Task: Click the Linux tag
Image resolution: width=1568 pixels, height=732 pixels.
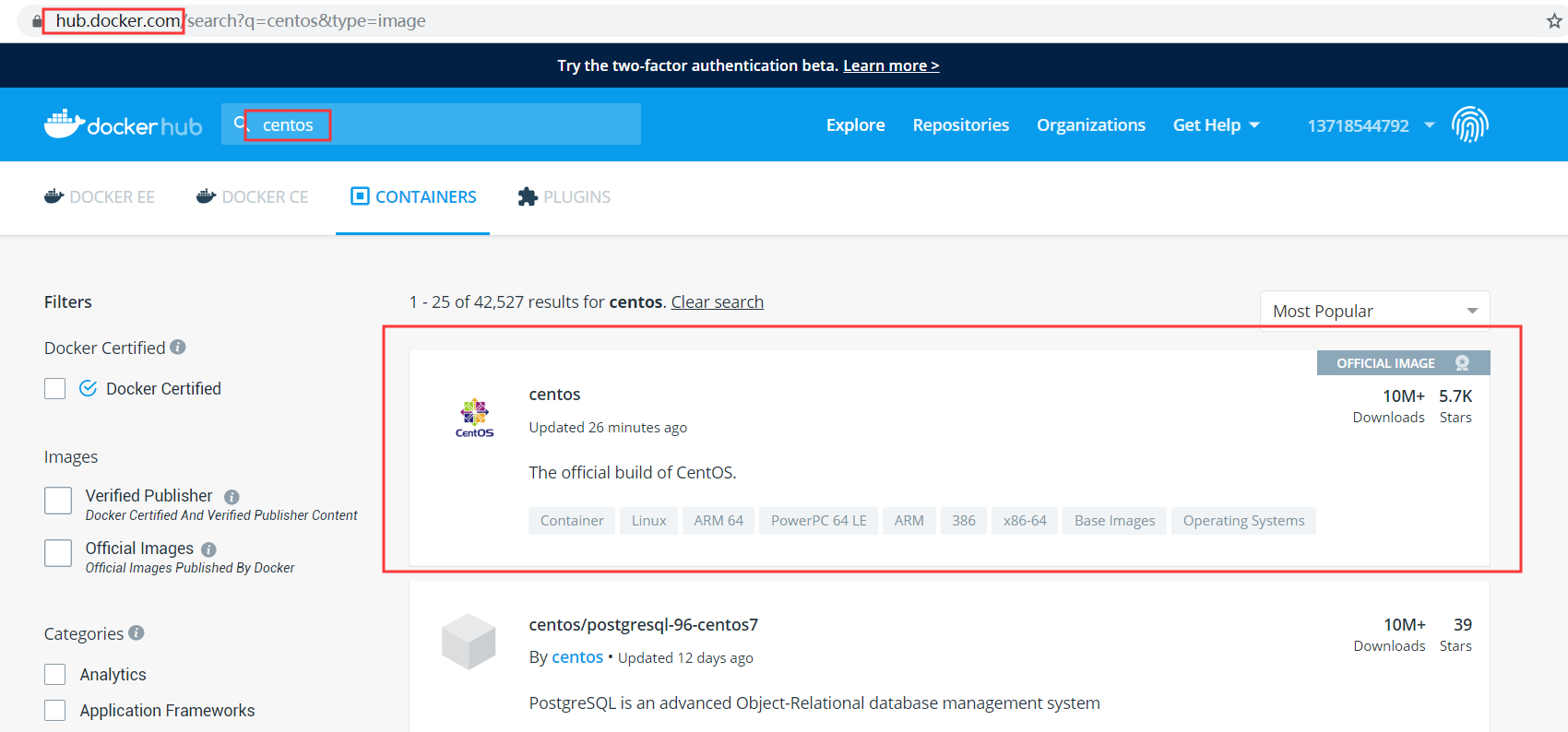Action: (x=648, y=521)
